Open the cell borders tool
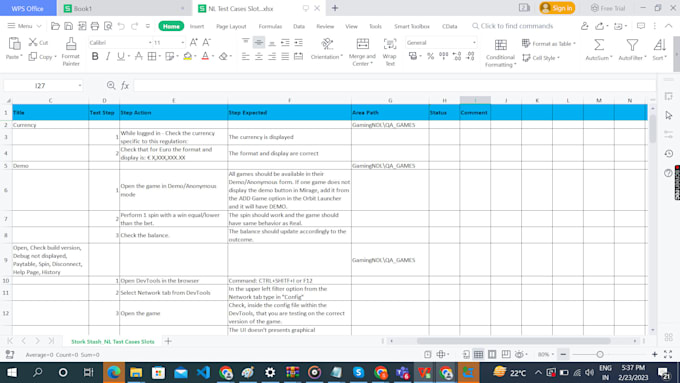The width and height of the screenshot is (680, 383). pos(152,56)
